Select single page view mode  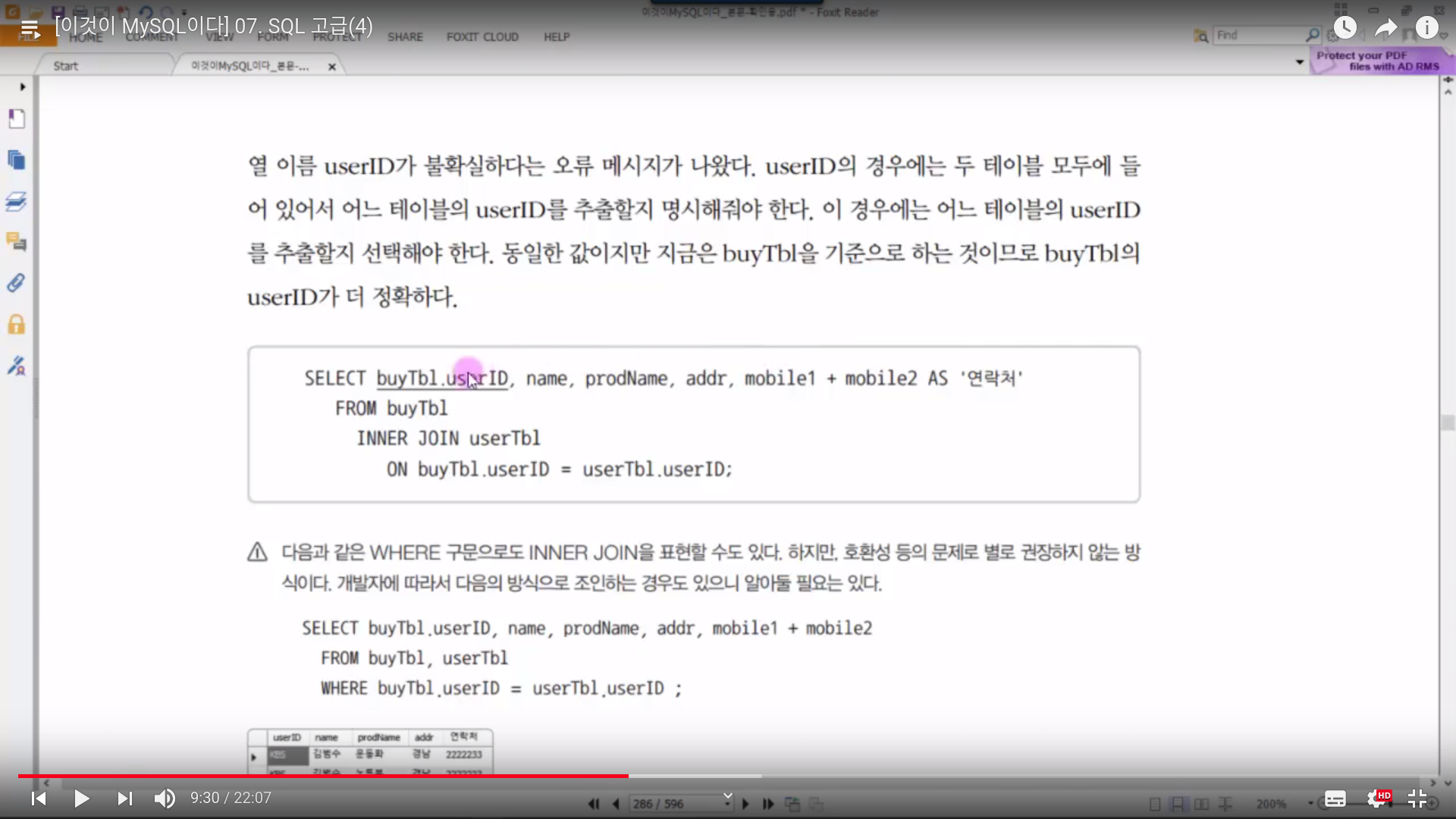[1155, 804]
